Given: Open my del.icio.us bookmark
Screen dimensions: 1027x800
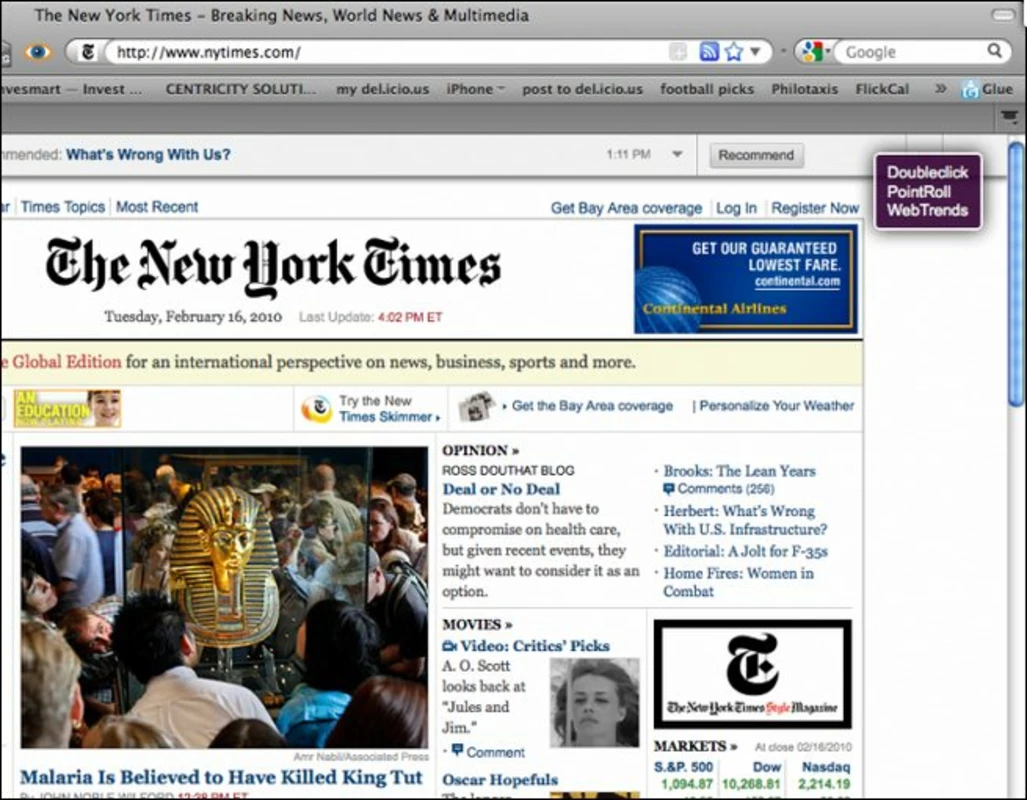Looking at the screenshot, I should tap(383, 89).
